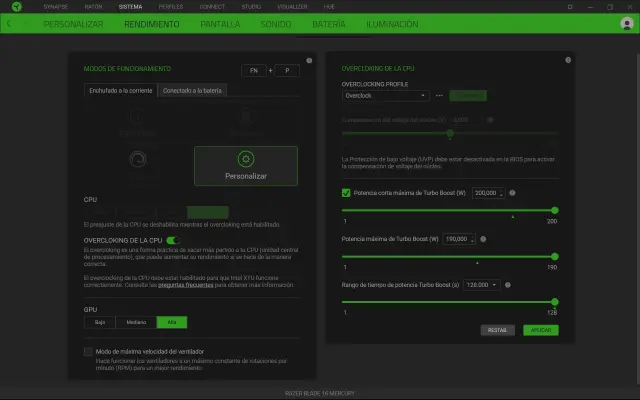Enable Modo de máxima velocidad del ventilador

[x=89, y=352]
